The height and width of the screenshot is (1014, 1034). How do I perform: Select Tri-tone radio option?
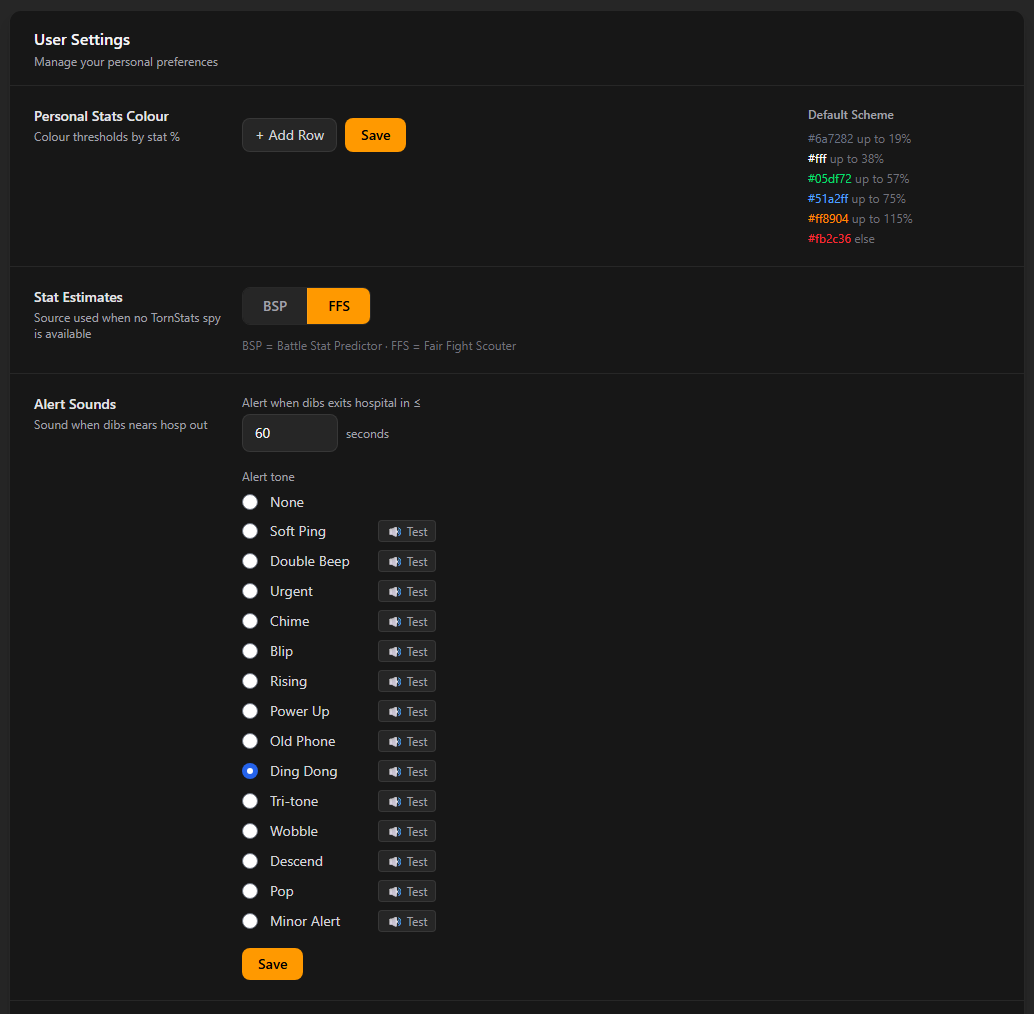point(250,801)
